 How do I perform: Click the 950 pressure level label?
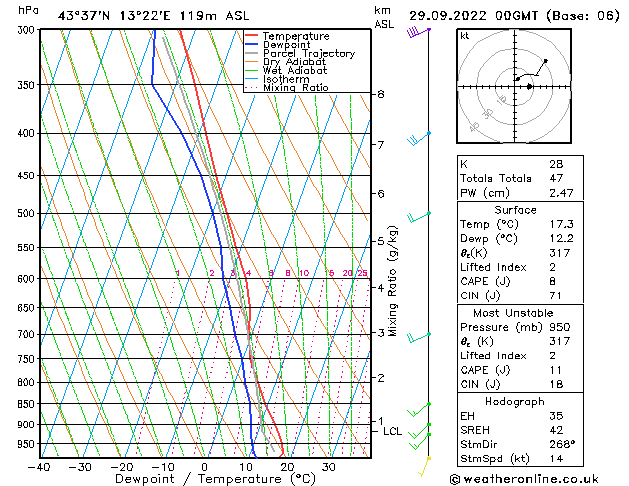(x=28, y=444)
